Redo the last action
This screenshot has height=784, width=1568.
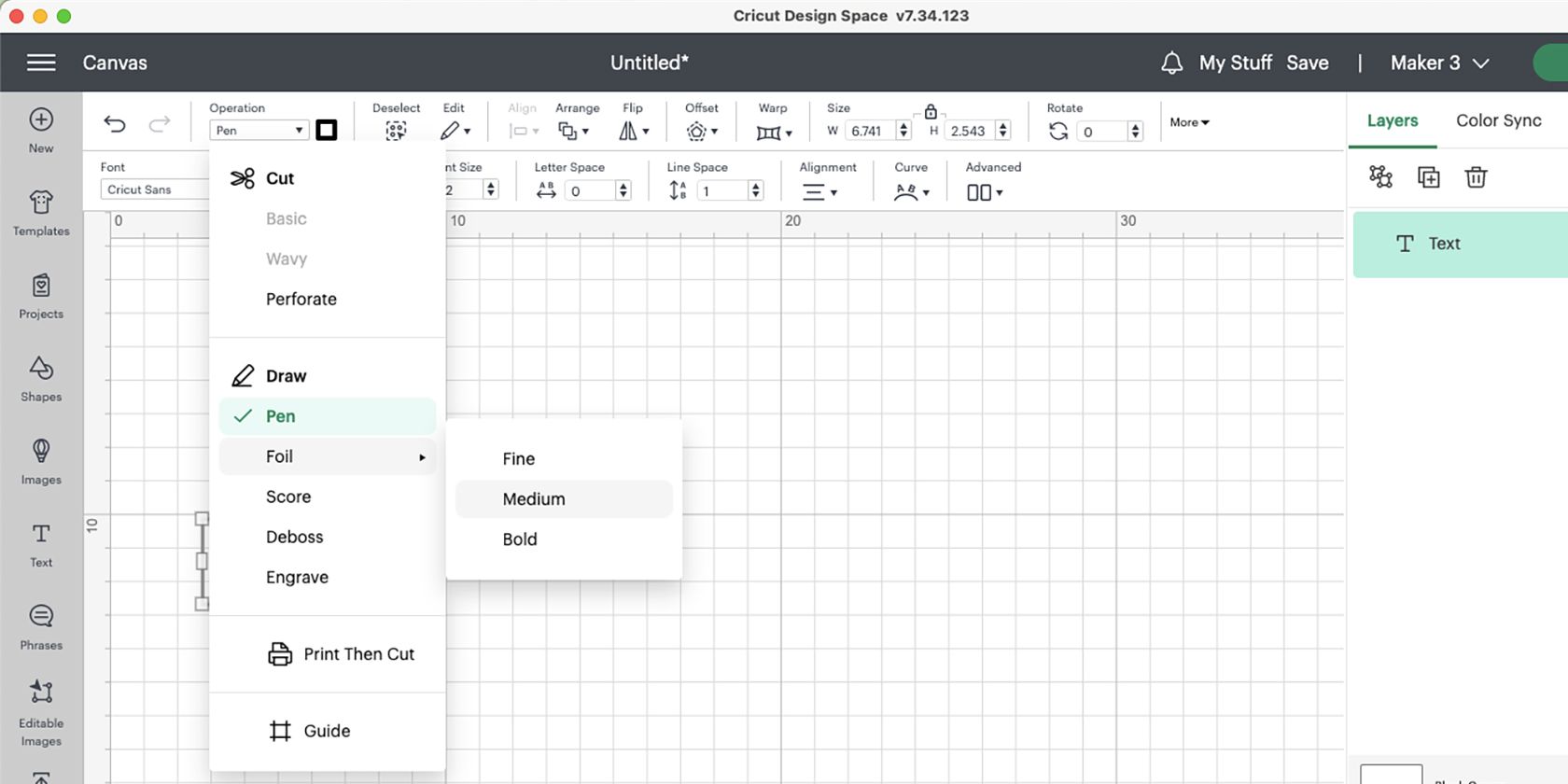tap(160, 123)
